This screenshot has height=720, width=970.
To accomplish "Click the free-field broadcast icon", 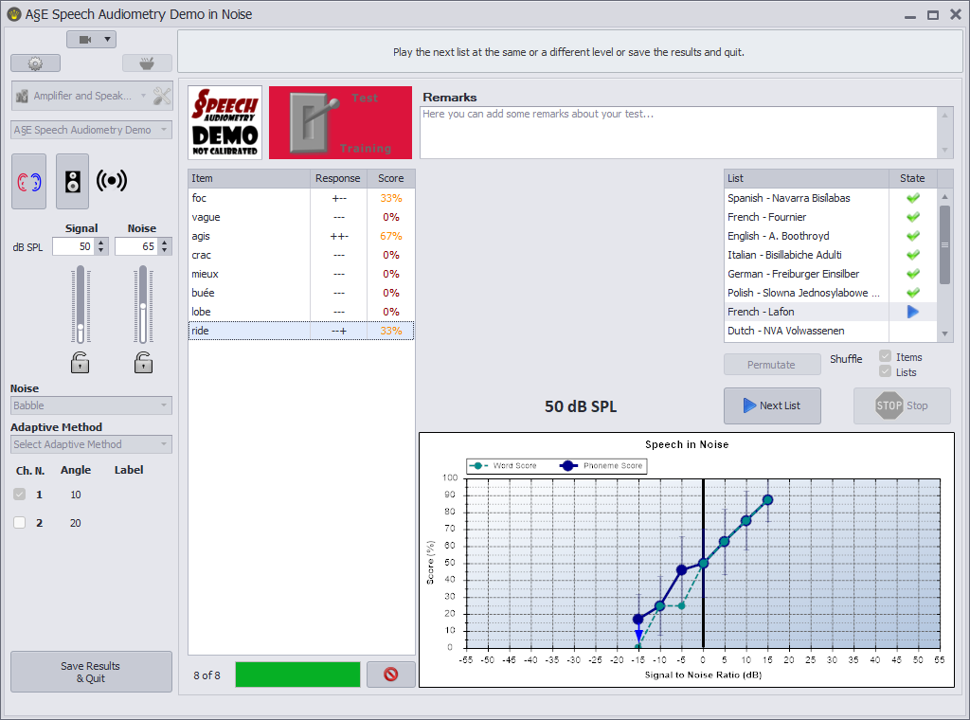I will coord(111,181).
